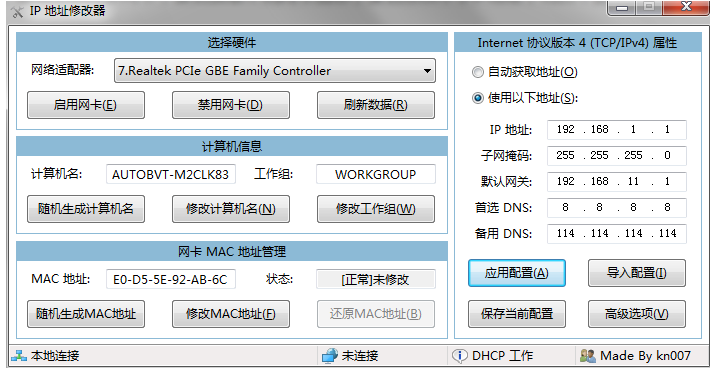Click into the IP 地址 input field
710x368 pixels.
(x=617, y=129)
